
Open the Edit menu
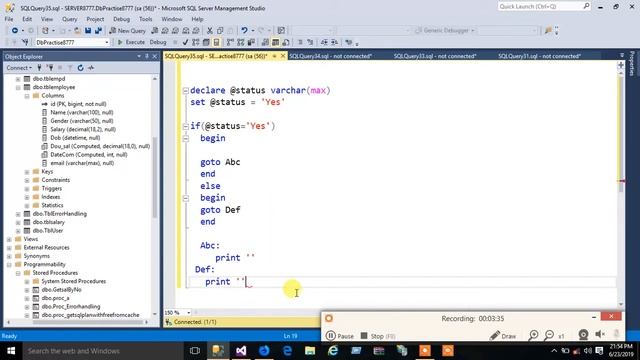pyautogui.click(x=27, y=19)
